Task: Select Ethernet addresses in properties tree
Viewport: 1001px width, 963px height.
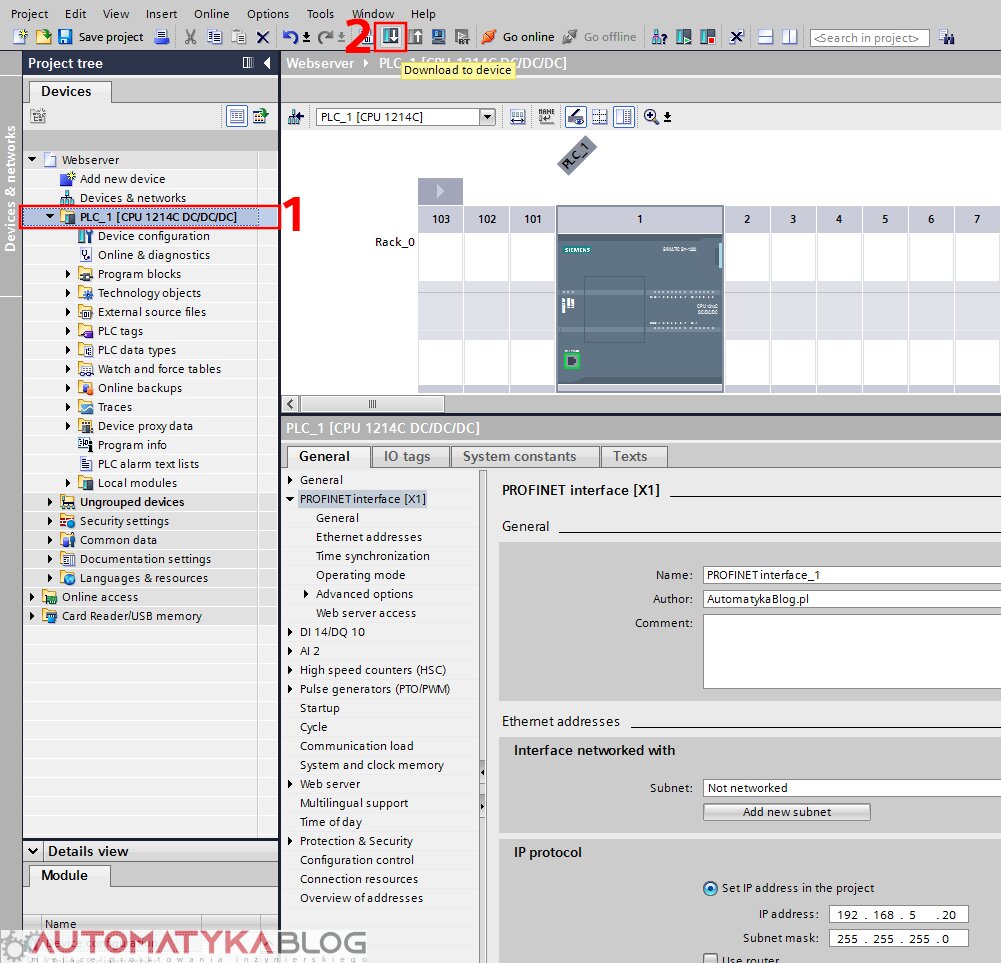Action: 369,537
